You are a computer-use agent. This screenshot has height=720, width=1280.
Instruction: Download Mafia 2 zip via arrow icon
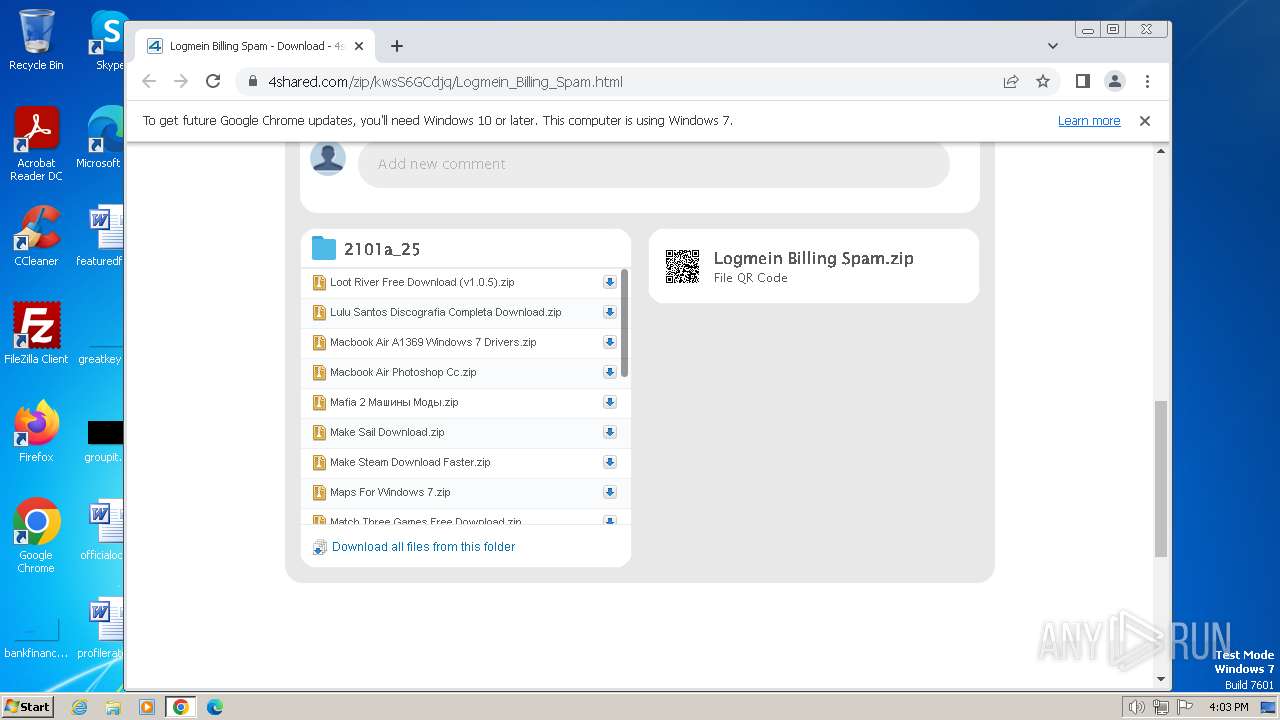(610, 402)
